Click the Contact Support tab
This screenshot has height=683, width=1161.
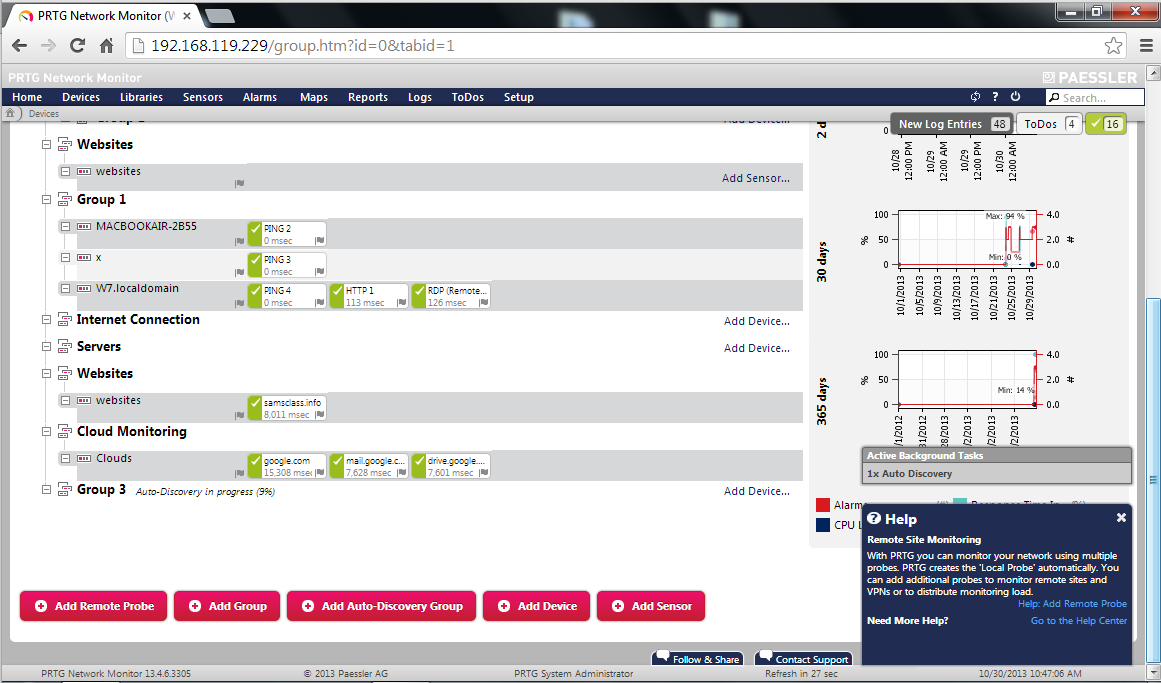803,659
